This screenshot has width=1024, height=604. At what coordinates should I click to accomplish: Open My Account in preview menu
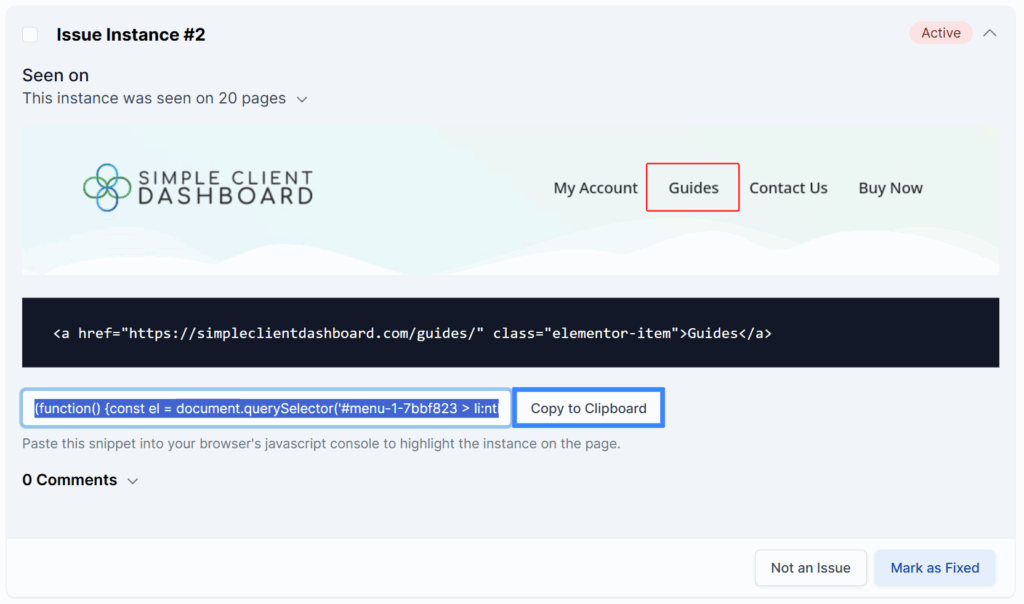(x=595, y=188)
